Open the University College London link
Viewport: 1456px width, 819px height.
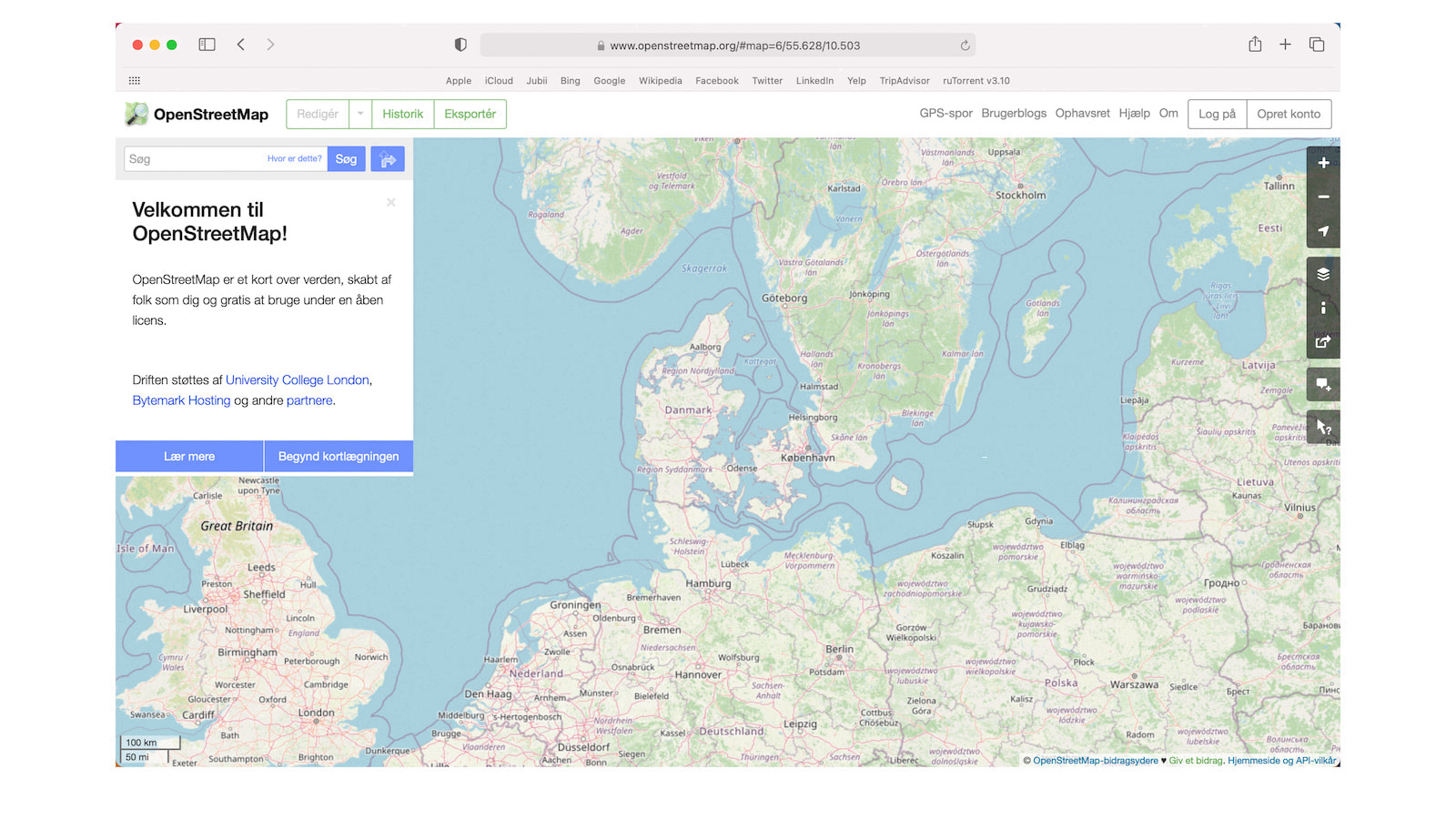297,379
